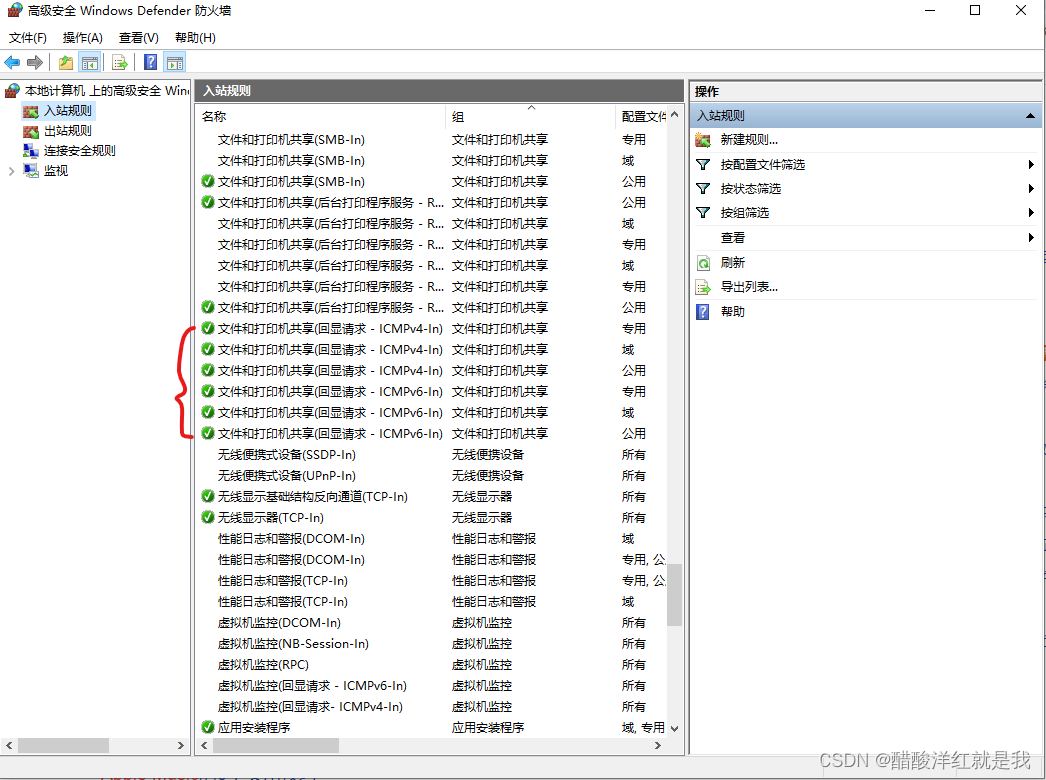The width and height of the screenshot is (1046, 780).
Task: Click the rules list scroll down arrow
Action: [674, 729]
